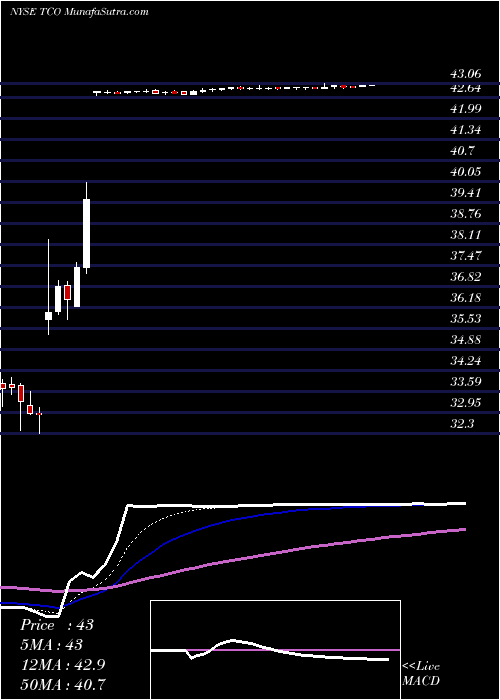This screenshot has width=500, height=700.
Task: Select the 32.95 price axis label
Action: click(x=466, y=403)
